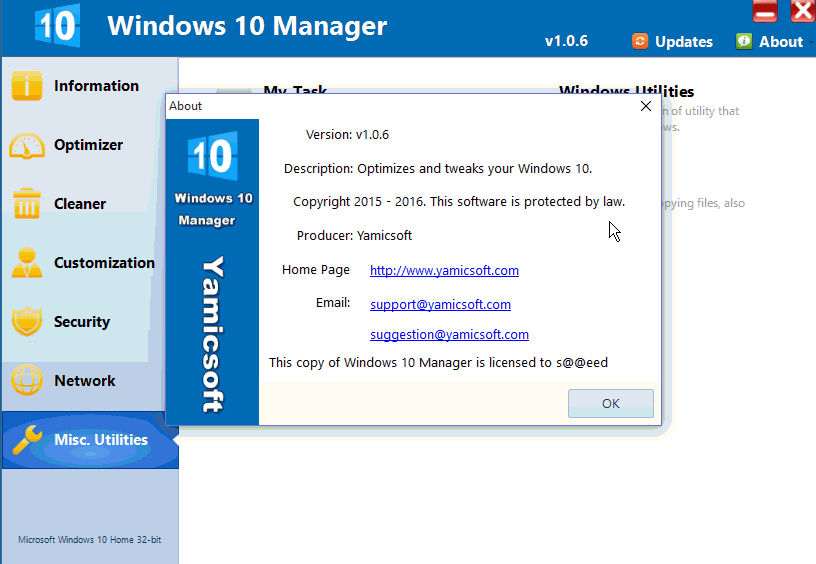The height and width of the screenshot is (564, 816).
Task: Click the suggestion@yamicsoft.com email link
Action: [449, 335]
